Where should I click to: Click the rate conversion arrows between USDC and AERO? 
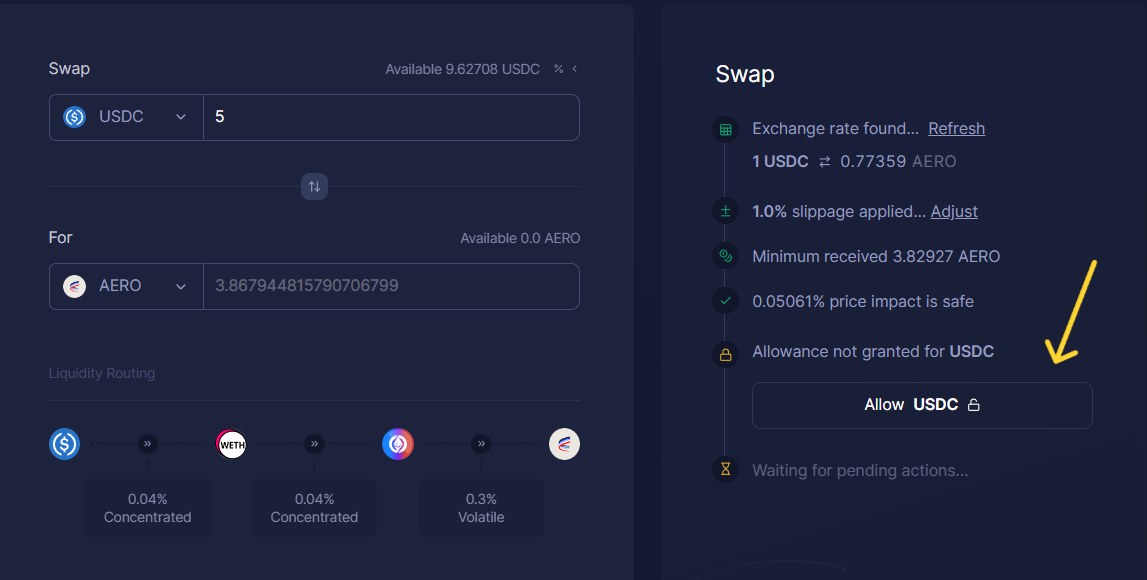(x=824, y=161)
